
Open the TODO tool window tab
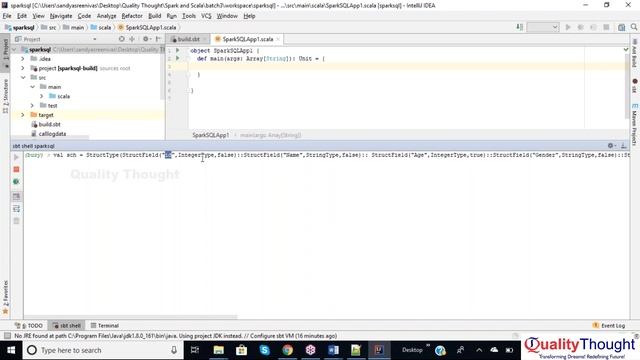(29, 325)
